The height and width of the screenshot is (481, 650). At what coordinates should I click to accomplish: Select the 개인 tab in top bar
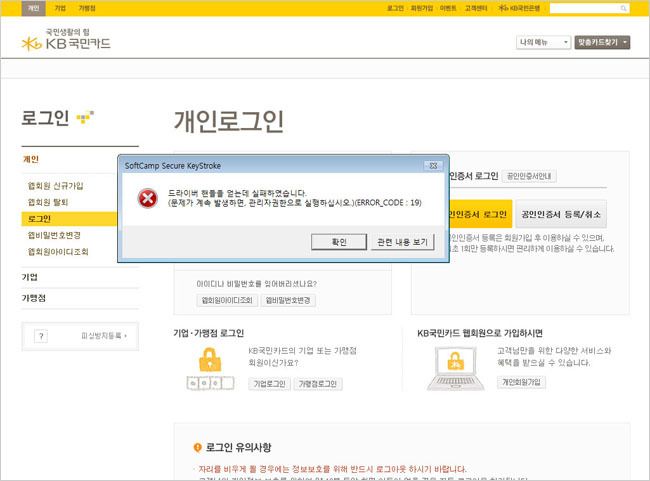pyautogui.click(x=33, y=8)
